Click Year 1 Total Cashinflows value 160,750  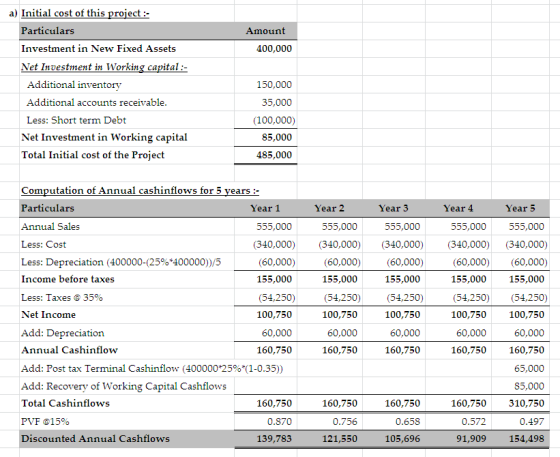pos(274,403)
